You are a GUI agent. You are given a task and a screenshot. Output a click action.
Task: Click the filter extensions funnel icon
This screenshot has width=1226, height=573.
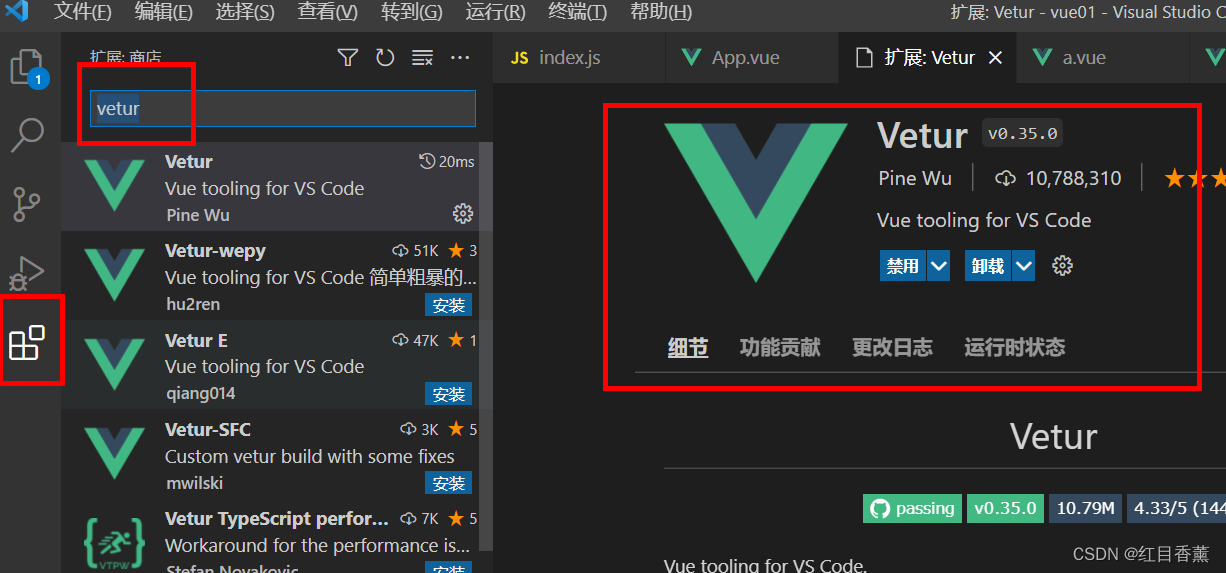[x=347, y=58]
